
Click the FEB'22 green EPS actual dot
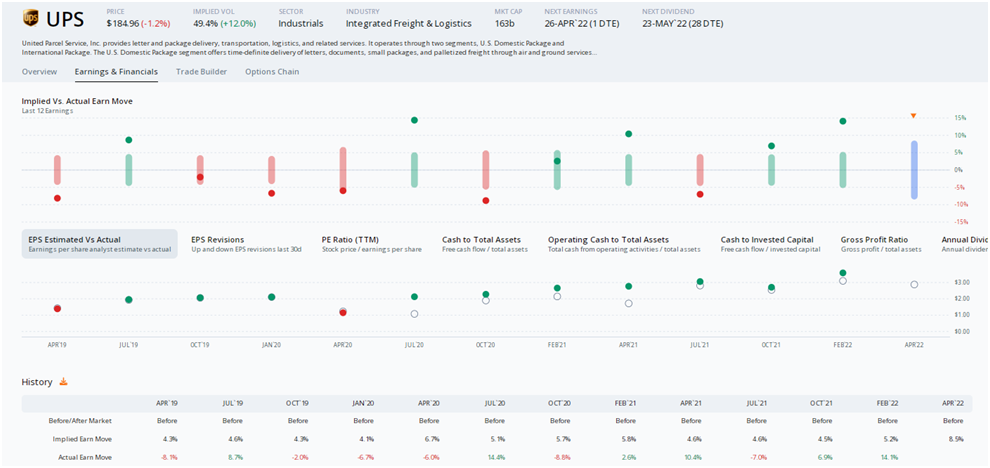pos(842,273)
